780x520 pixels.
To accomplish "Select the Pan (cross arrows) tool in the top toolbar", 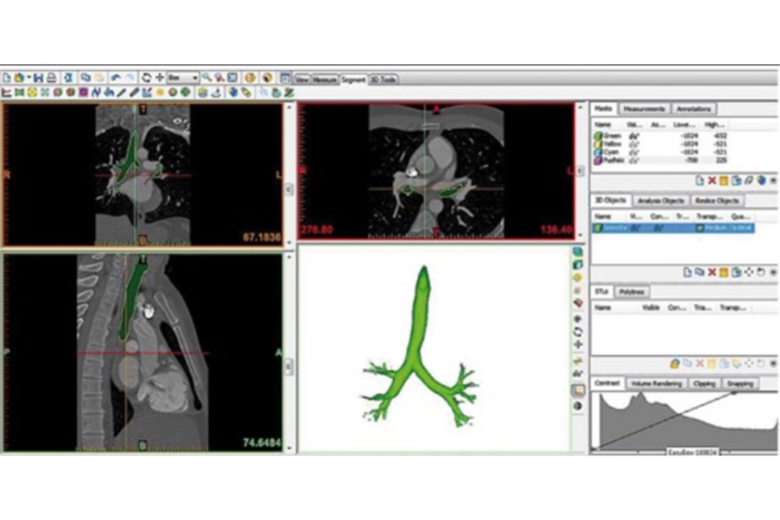I will 160,78.
